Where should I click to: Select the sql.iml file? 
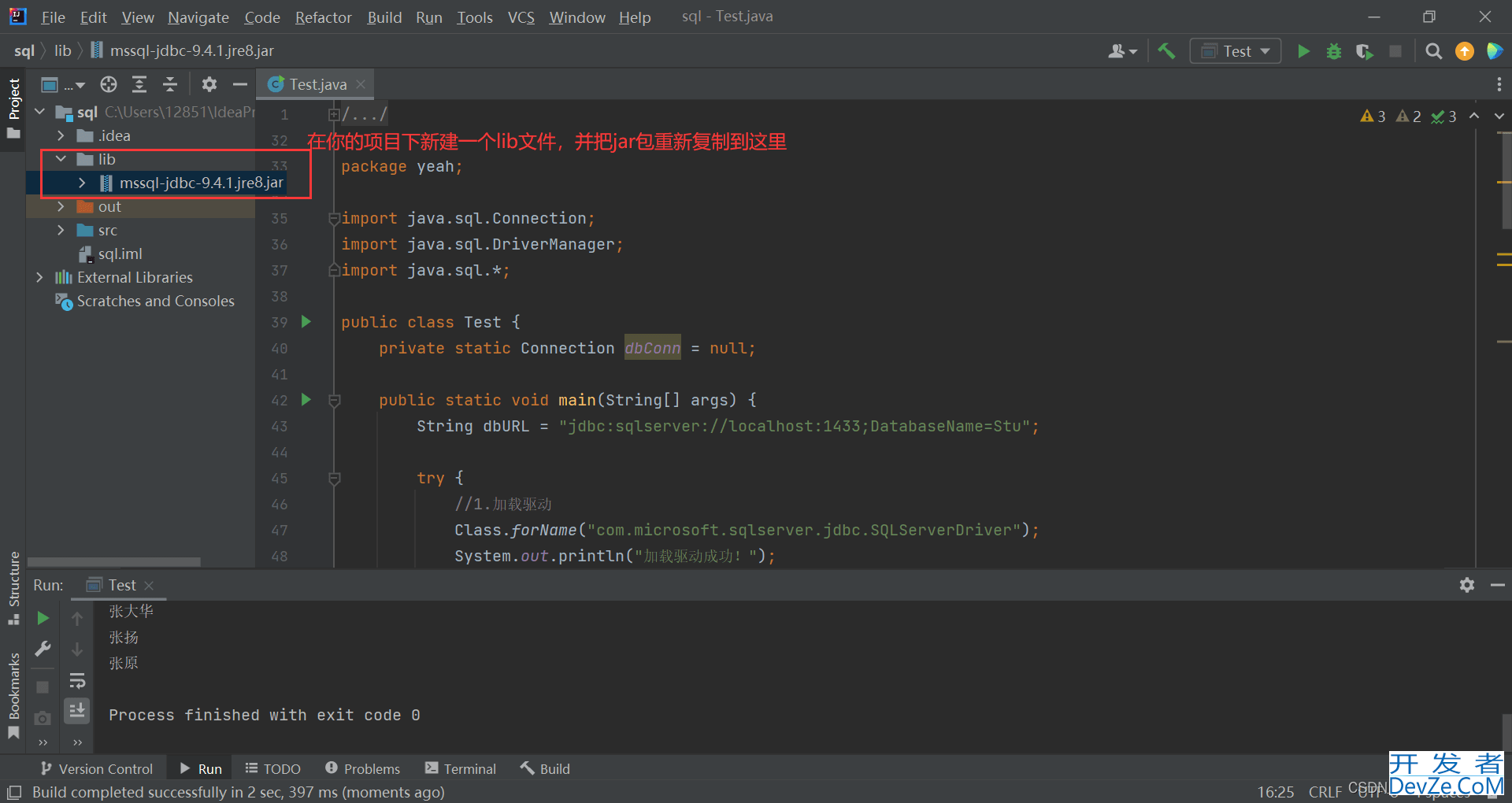120,253
